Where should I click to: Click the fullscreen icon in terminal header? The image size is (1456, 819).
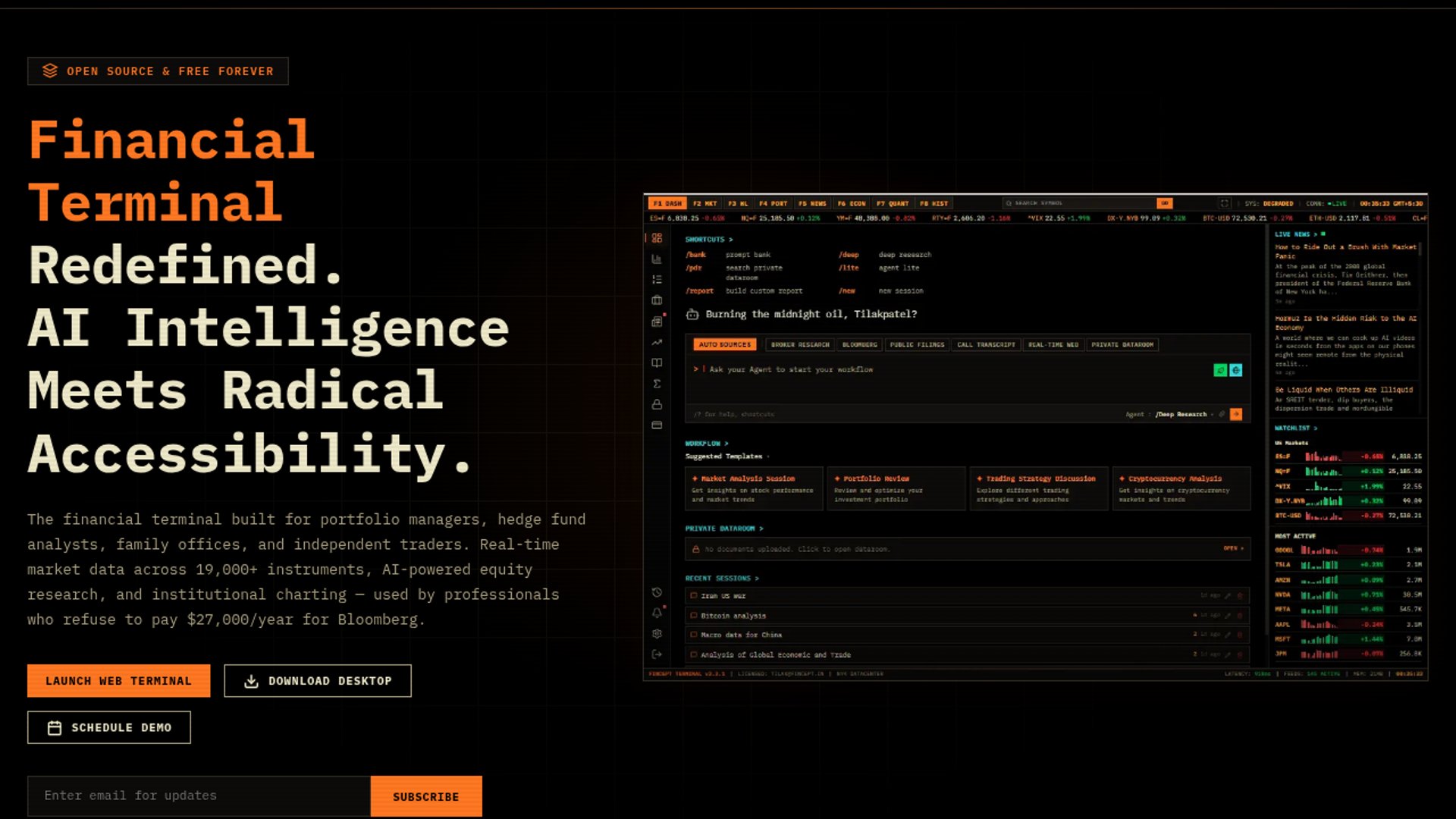[1224, 203]
